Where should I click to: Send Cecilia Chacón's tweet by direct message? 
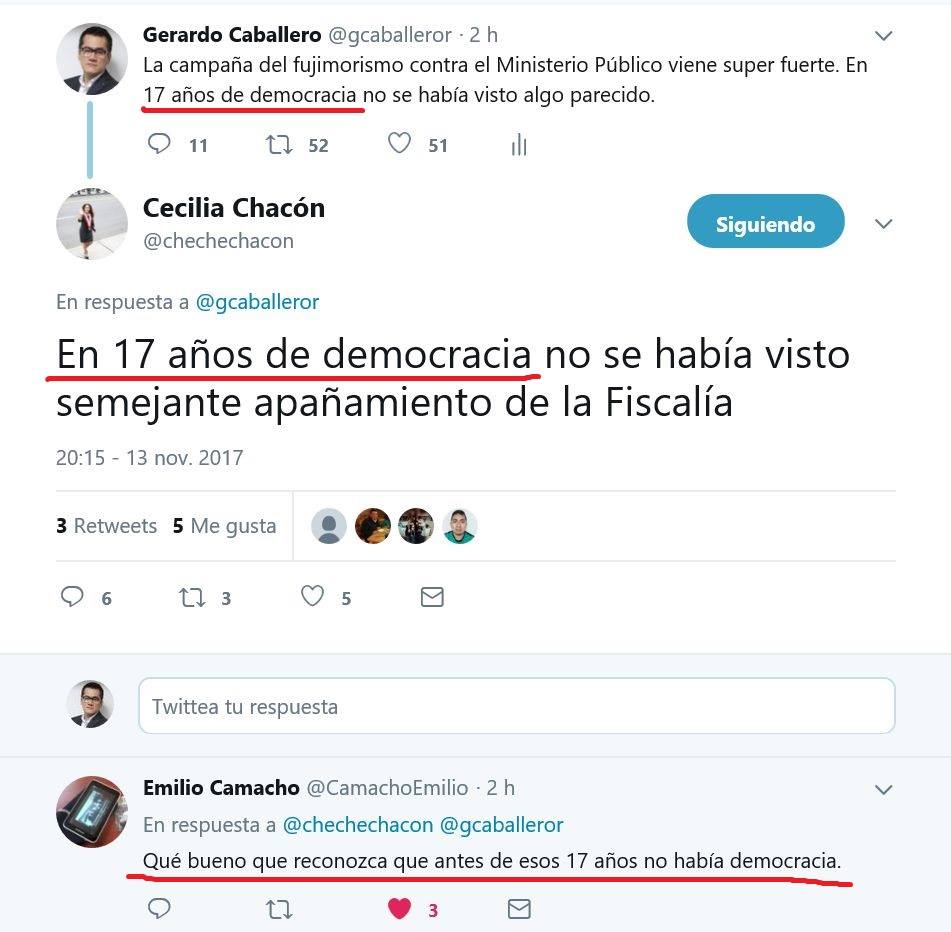[x=432, y=597]
